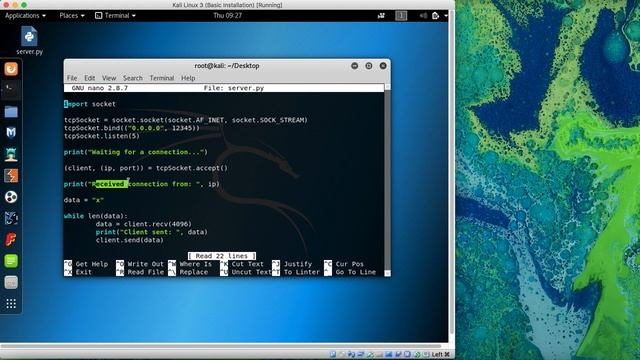
Task: Open the Terminal app menu in top bar
Action: pyautogui.click(x=116, y=16)
